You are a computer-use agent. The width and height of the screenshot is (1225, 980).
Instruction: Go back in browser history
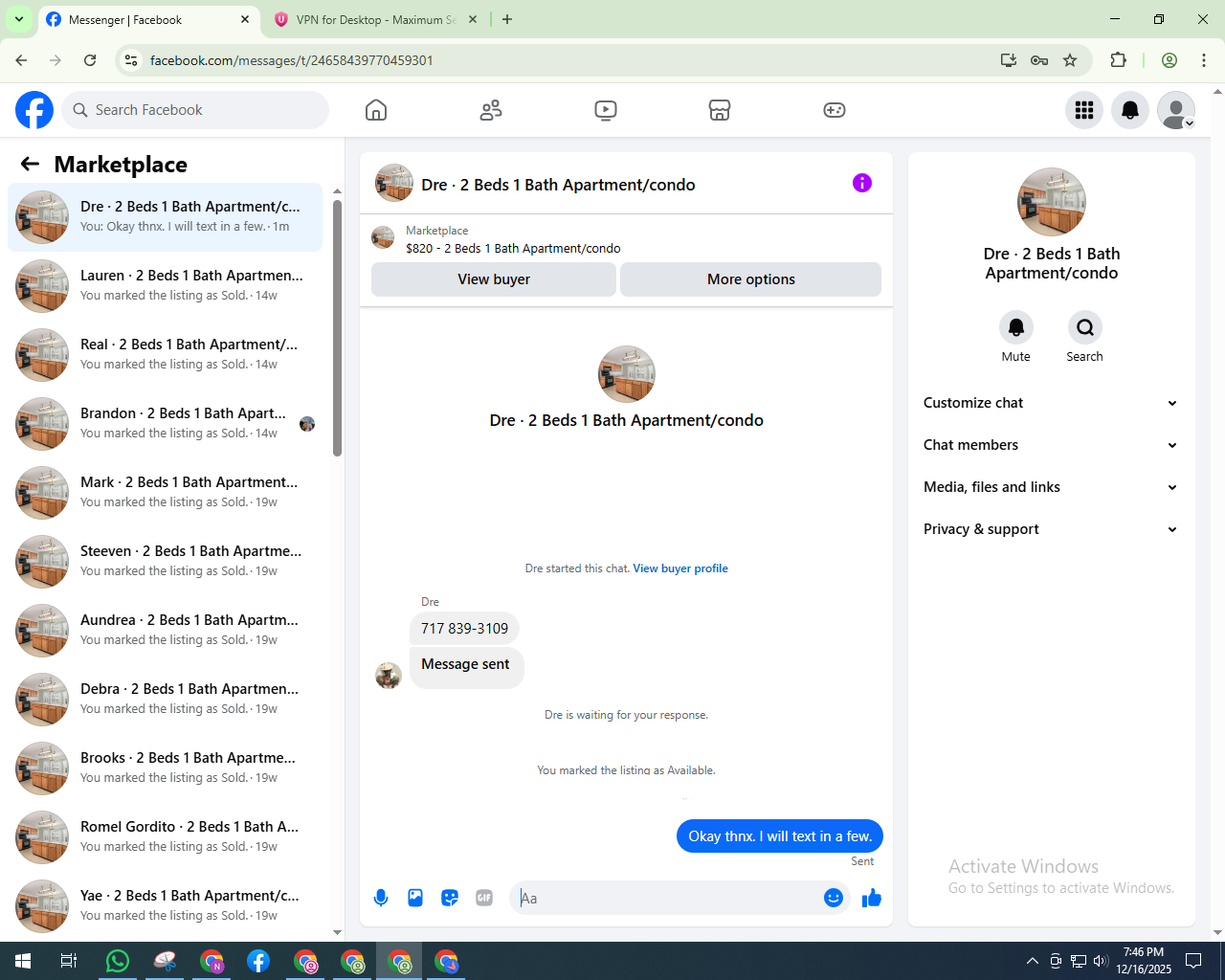(x=21, y=60)
